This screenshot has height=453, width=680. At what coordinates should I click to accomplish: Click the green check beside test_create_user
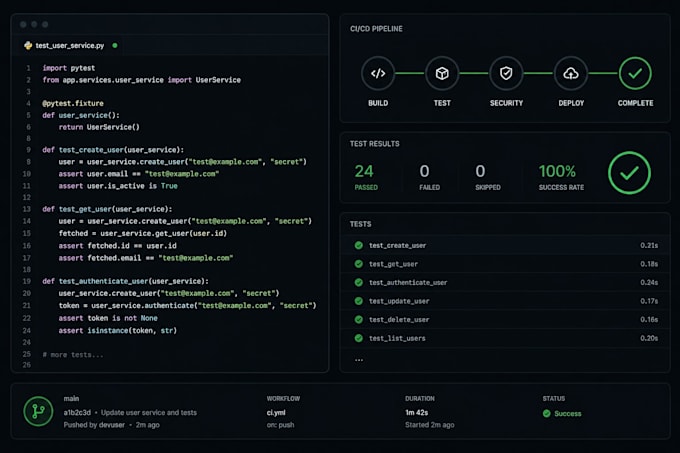[x=359, y=245]
